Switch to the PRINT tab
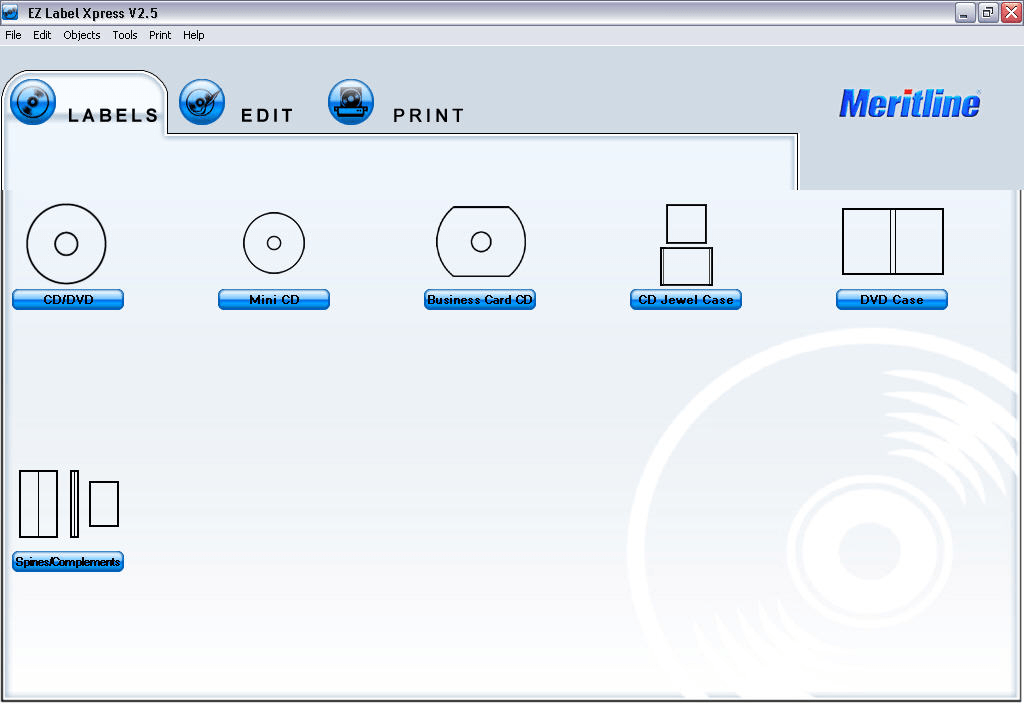The height and width of the screenshot is (704, 1024). [429, 115]
